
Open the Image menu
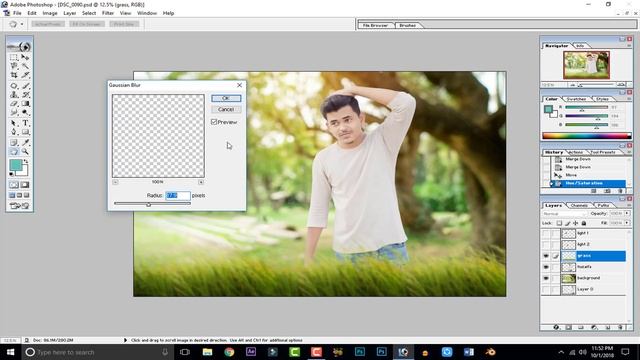[50, 13]
